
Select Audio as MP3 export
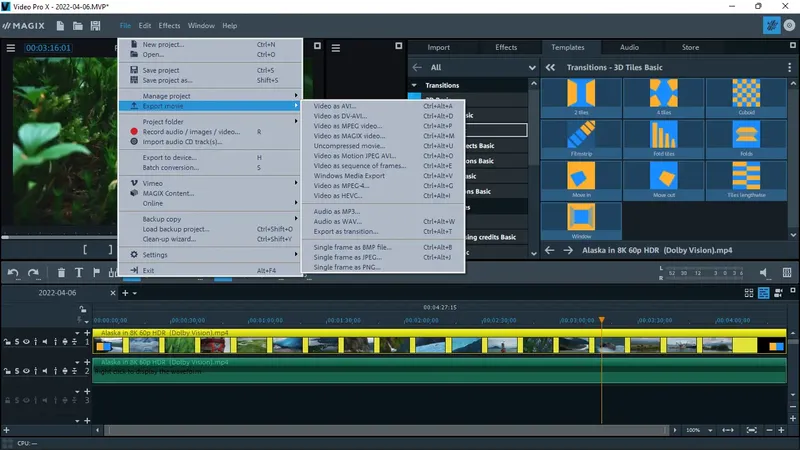point(384,211)
